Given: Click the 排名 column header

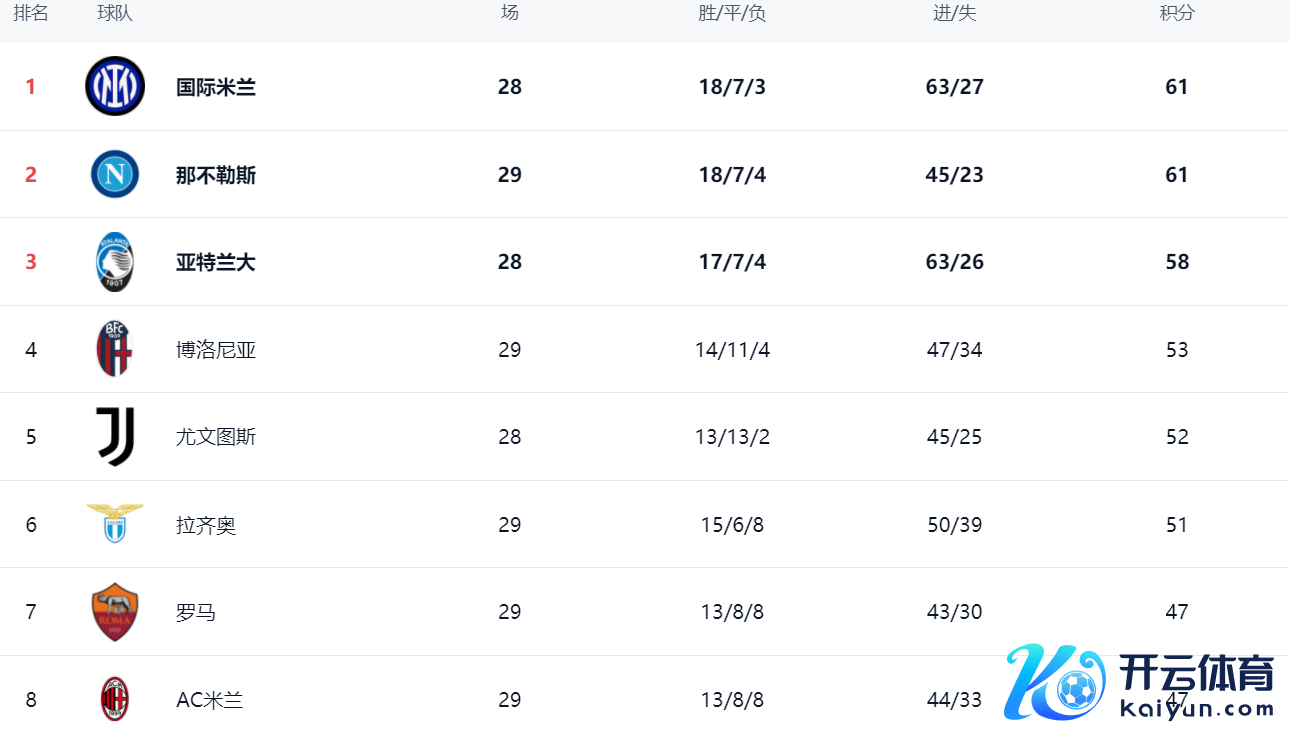Looking at the screenshot, I should (x=31, y=13).
